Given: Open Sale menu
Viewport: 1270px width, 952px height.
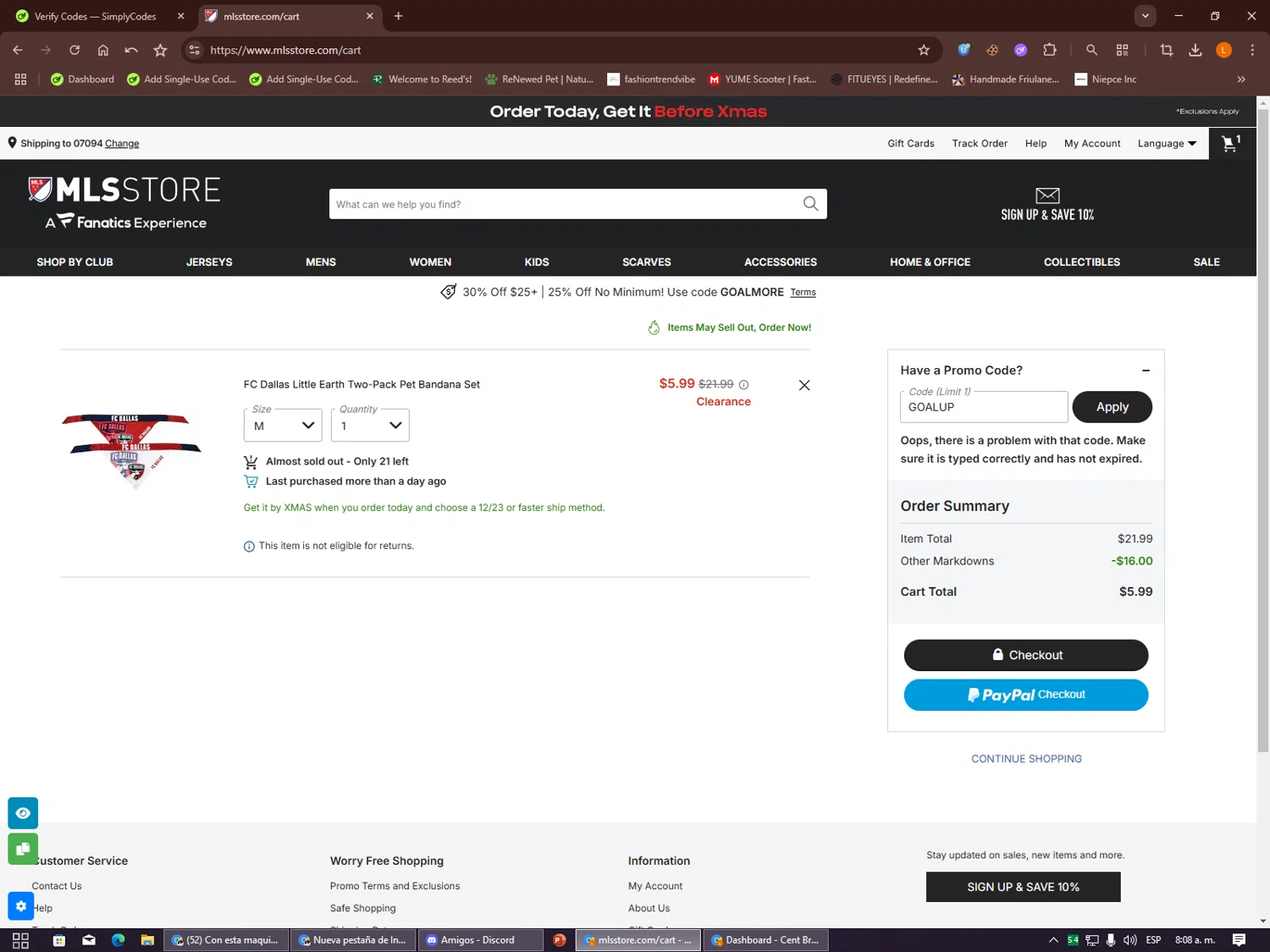Looking at the screenshot, I should click(1206, 262).
